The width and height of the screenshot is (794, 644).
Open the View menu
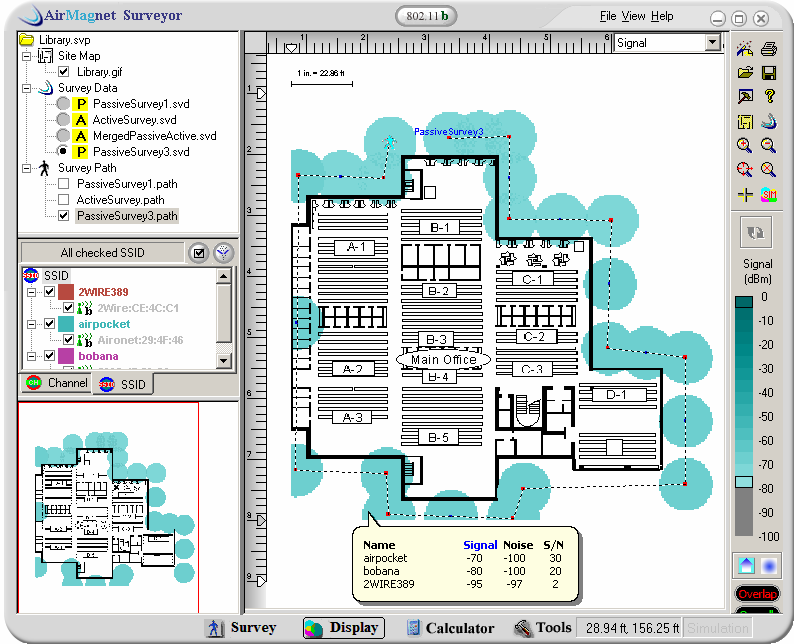click(x=633, y=16)
